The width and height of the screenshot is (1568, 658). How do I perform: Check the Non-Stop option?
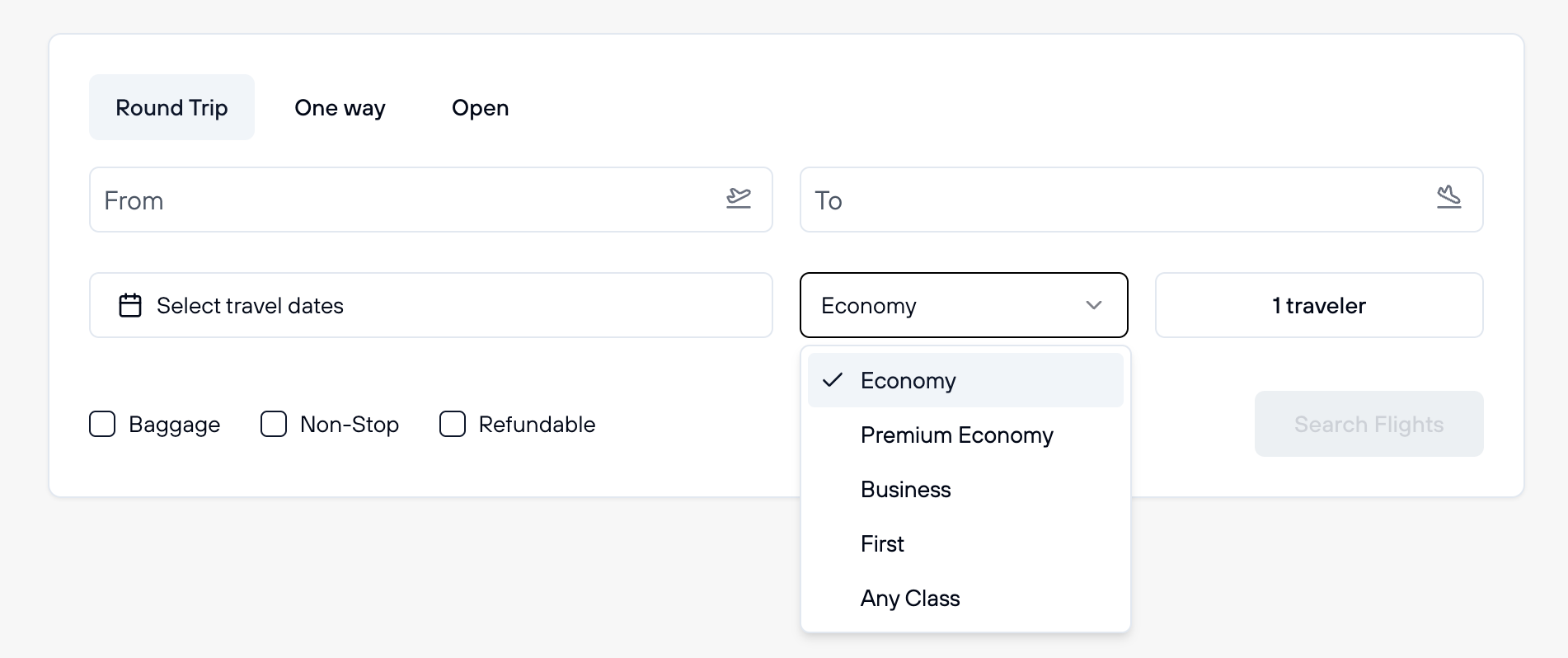click(x=273, y=424)
